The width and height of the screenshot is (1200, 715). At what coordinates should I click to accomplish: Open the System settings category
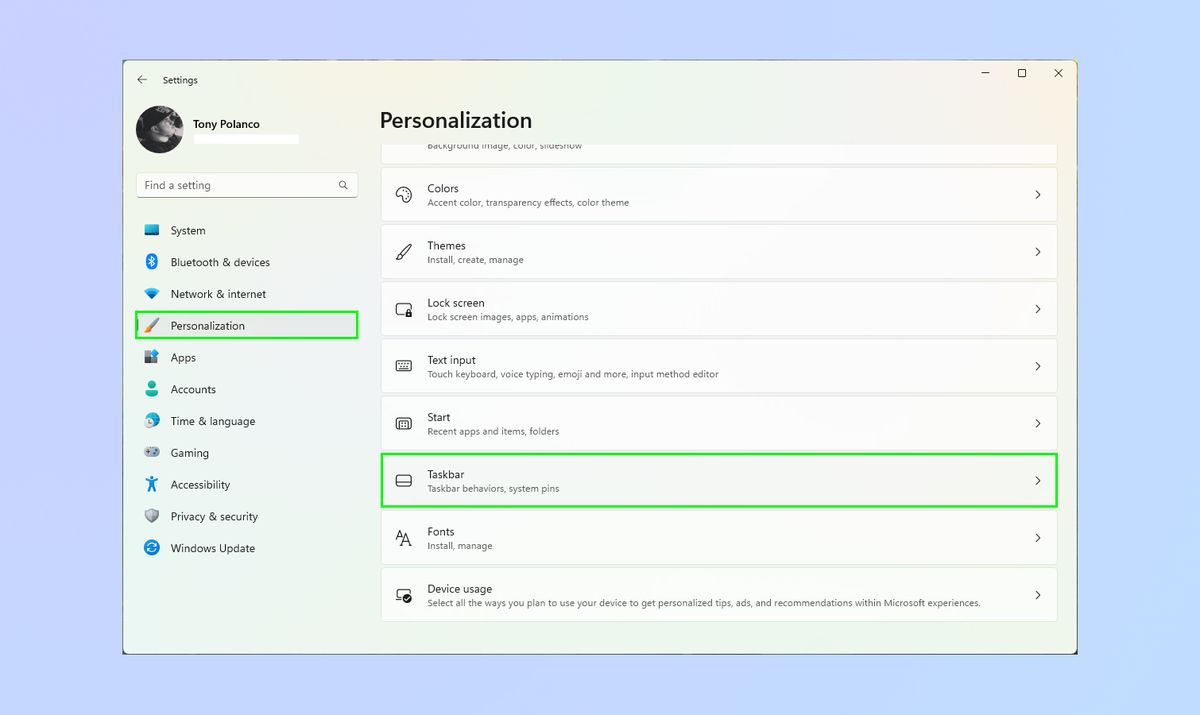(187, 231)
